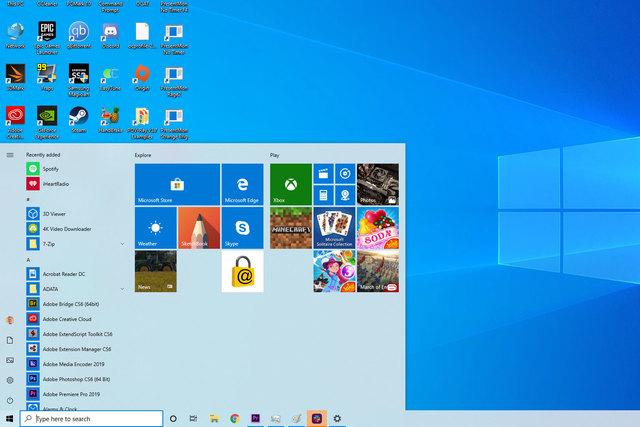The height and width of the screenshot is (427, 640).
Task: Open the Bubble Witch game tile
Action: (x=334, y=271)
